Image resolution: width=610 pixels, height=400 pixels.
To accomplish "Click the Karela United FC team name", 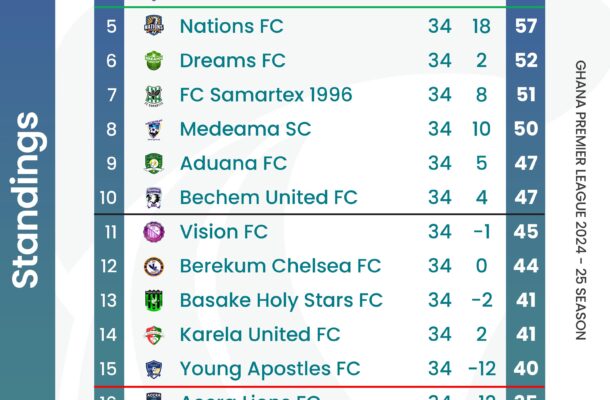I will pos(260,335).
